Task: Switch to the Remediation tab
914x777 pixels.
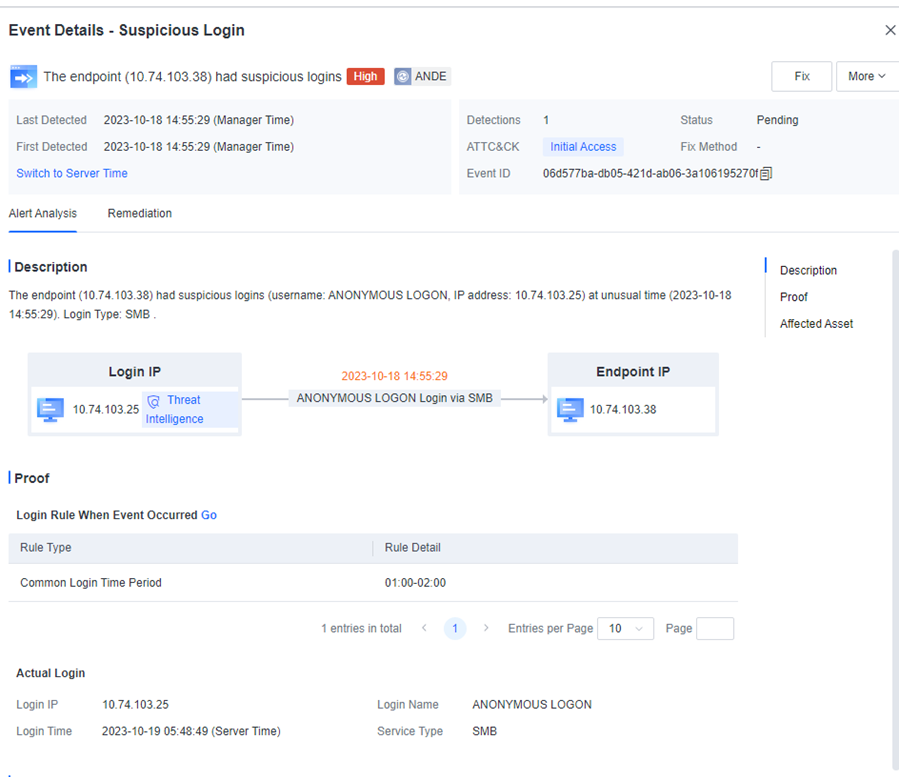Action: click(x=140, y=214)
